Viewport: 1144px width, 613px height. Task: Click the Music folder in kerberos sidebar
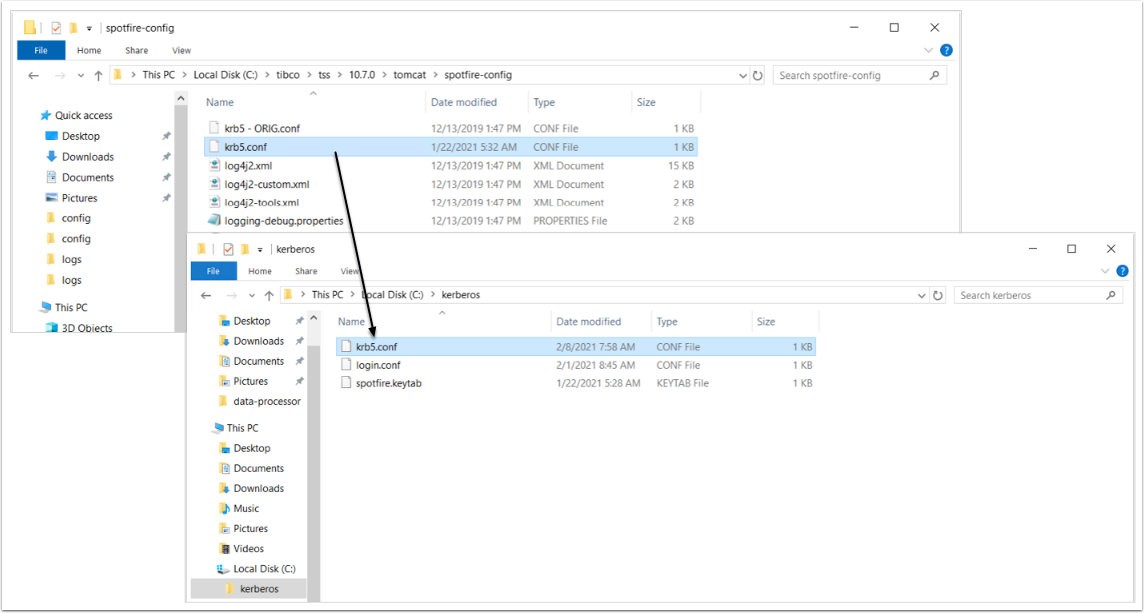(x=245, y=508)
